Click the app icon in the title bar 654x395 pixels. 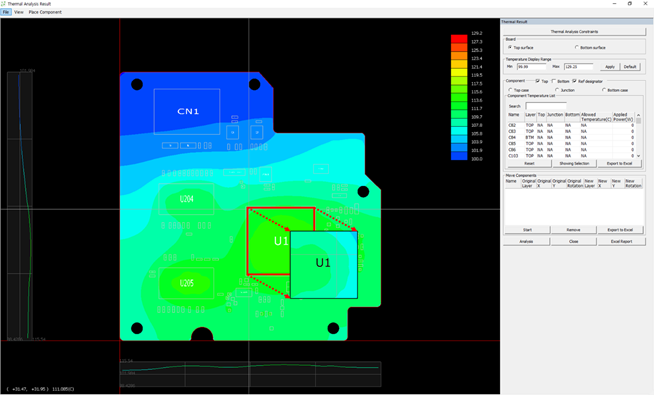pyautogui.click(x=3, y=3)
